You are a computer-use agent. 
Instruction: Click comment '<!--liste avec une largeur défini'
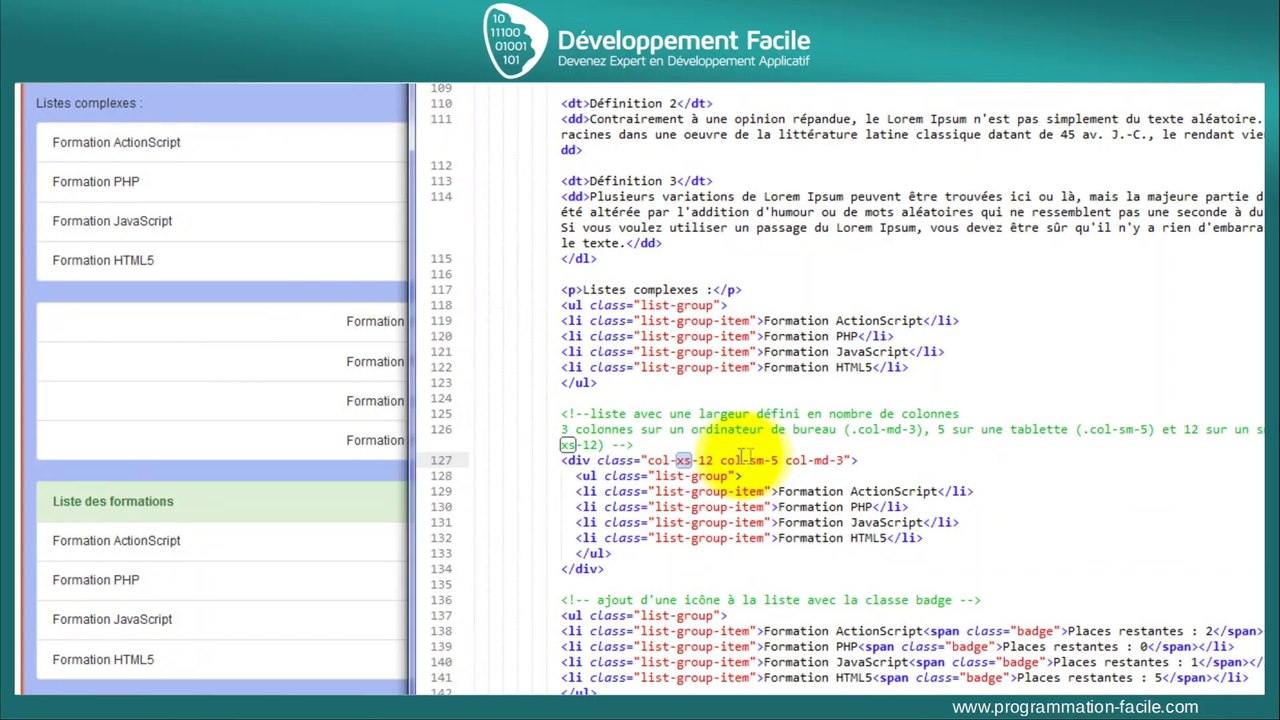coord(760,414)
